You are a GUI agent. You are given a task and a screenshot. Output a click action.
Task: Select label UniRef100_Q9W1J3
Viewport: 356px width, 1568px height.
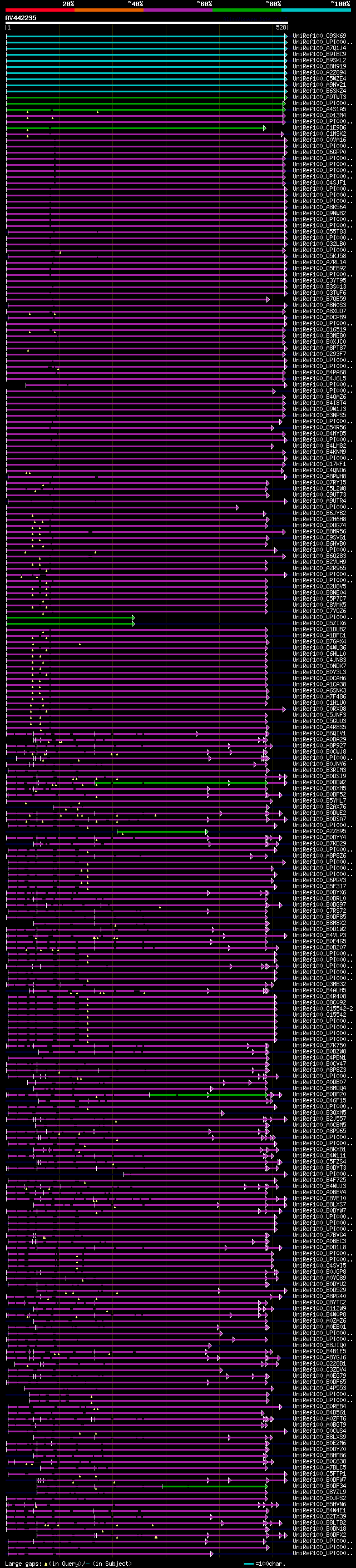[x=319, y=409]
